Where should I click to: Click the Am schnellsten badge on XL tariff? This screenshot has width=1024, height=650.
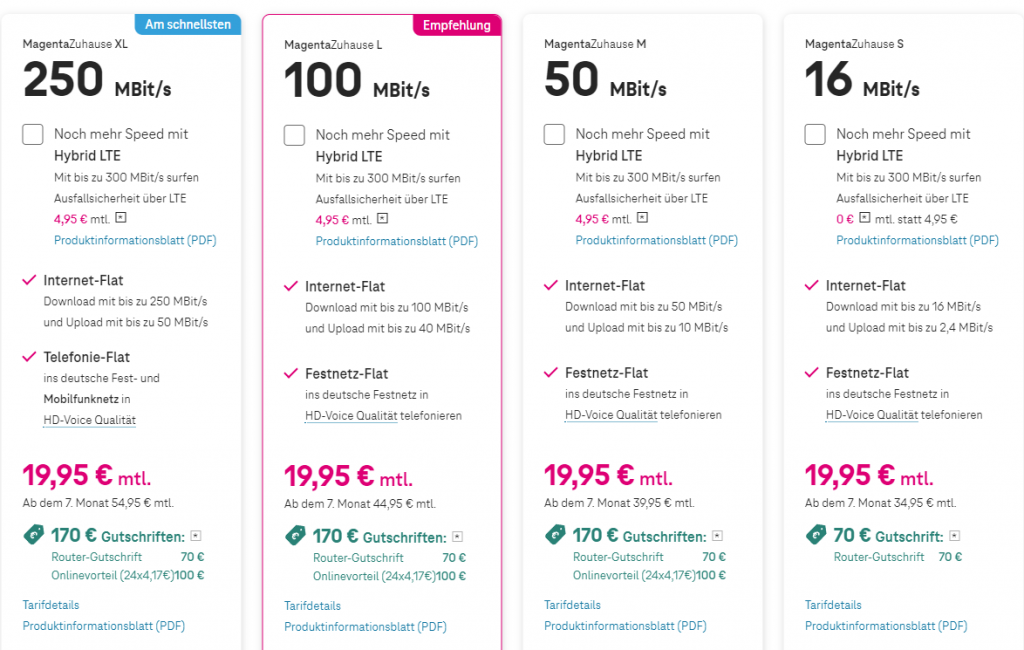(x=189, y=24)
